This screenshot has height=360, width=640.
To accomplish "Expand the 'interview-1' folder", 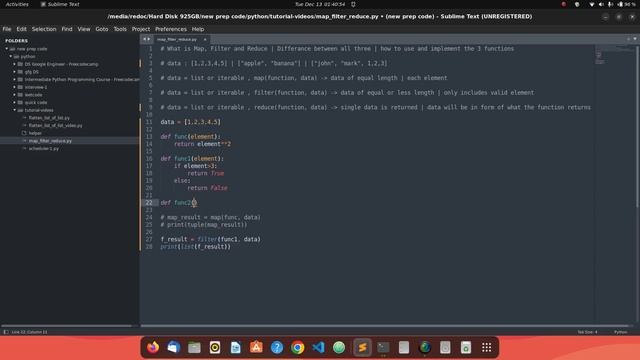I will [x=15, y=87].
